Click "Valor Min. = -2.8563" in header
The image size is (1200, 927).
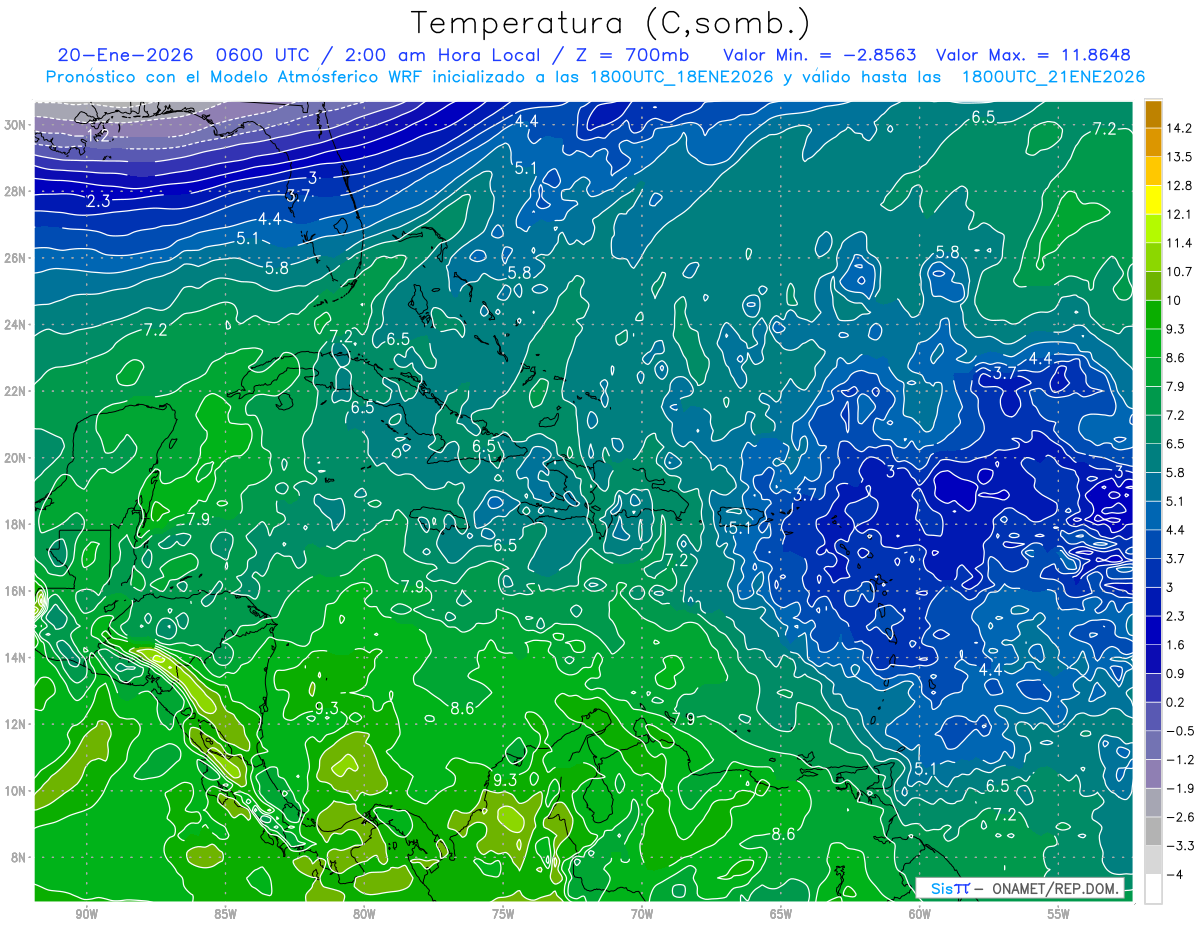tap(819, 55)
